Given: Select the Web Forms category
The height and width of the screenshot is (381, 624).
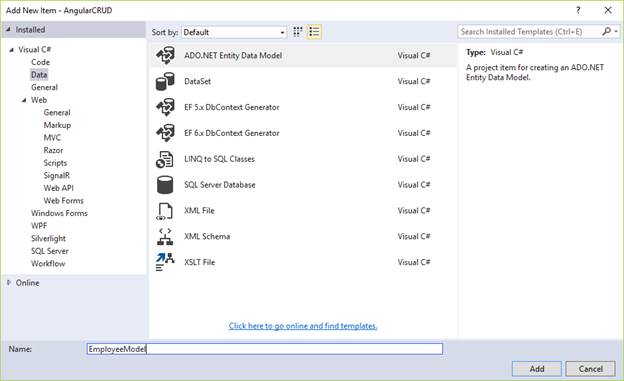Looking at the screenshot, I should (64, 201).
